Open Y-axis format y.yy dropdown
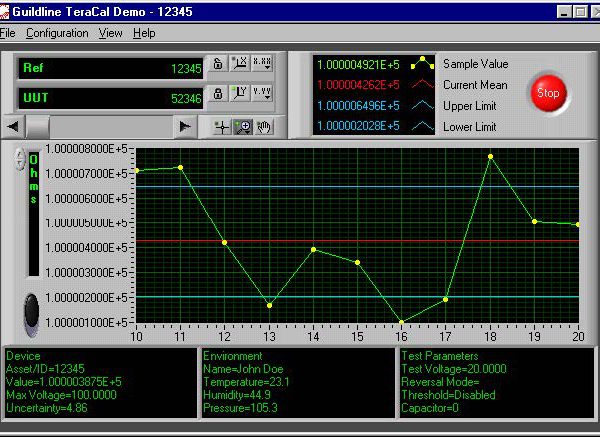This screenshot has height=437, width=600. [x=262, y=93]
